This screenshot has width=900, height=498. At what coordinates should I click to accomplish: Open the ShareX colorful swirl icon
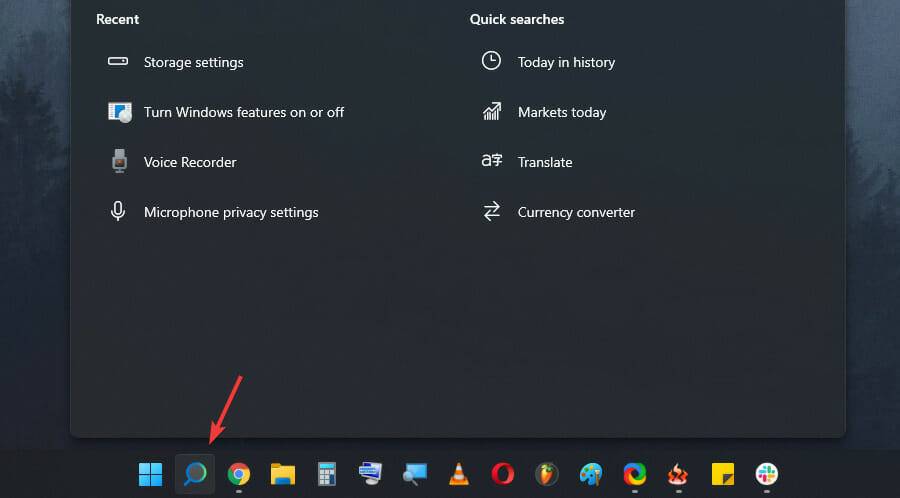635,474
